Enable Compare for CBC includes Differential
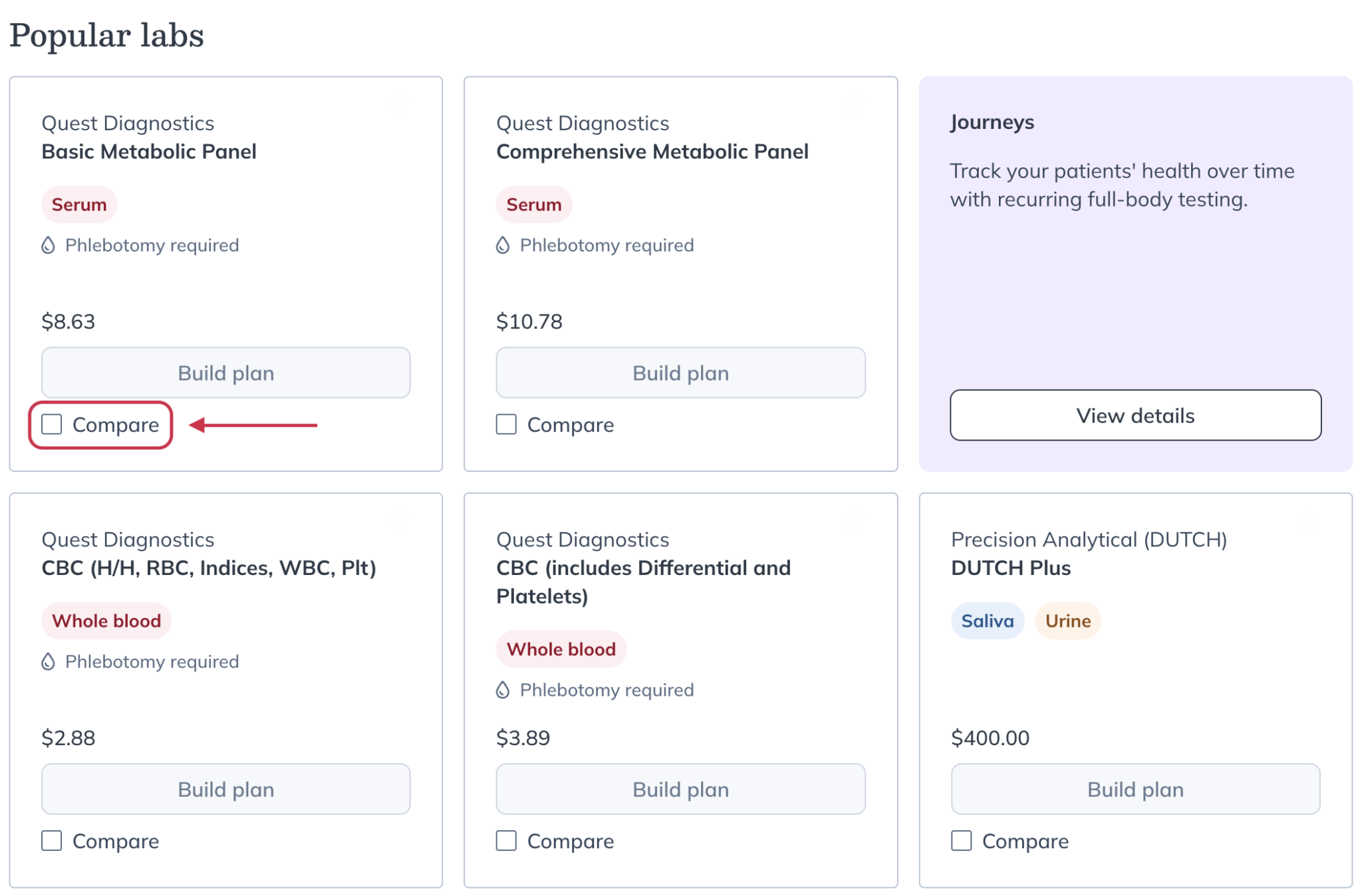 (x=505, y=840)
